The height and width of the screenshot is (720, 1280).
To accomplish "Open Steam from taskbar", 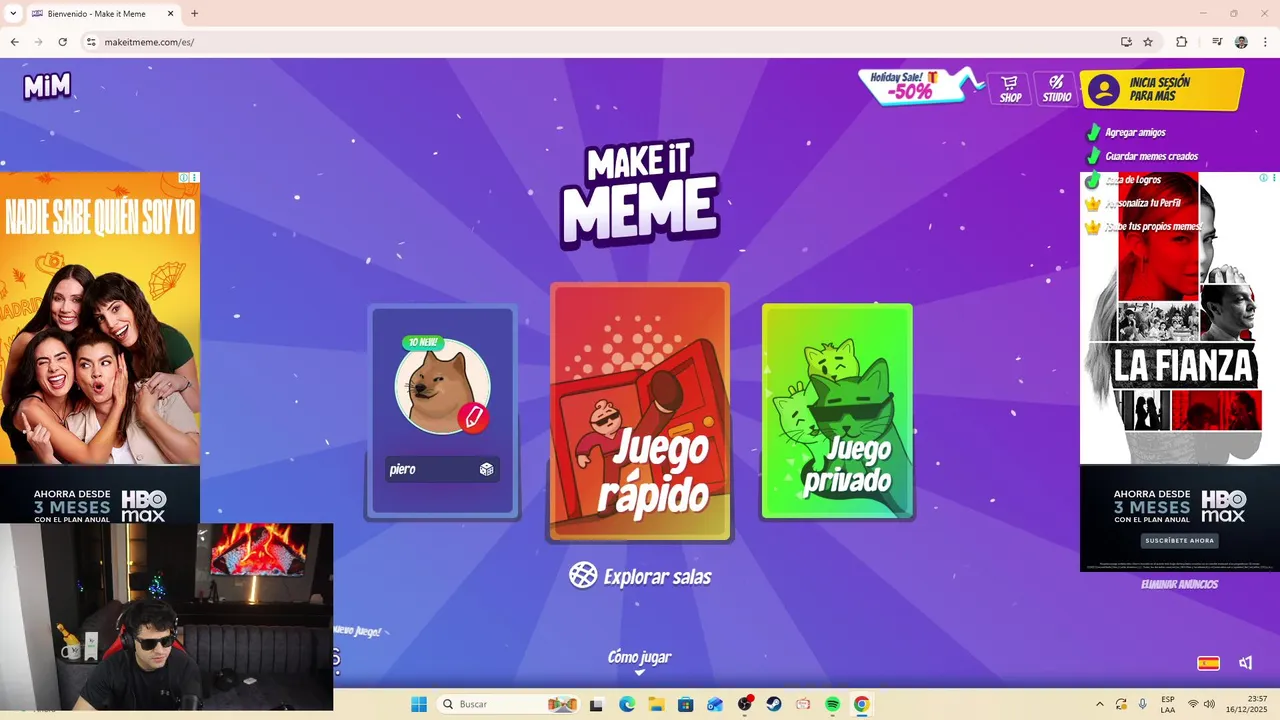I will tap(774, 704).
